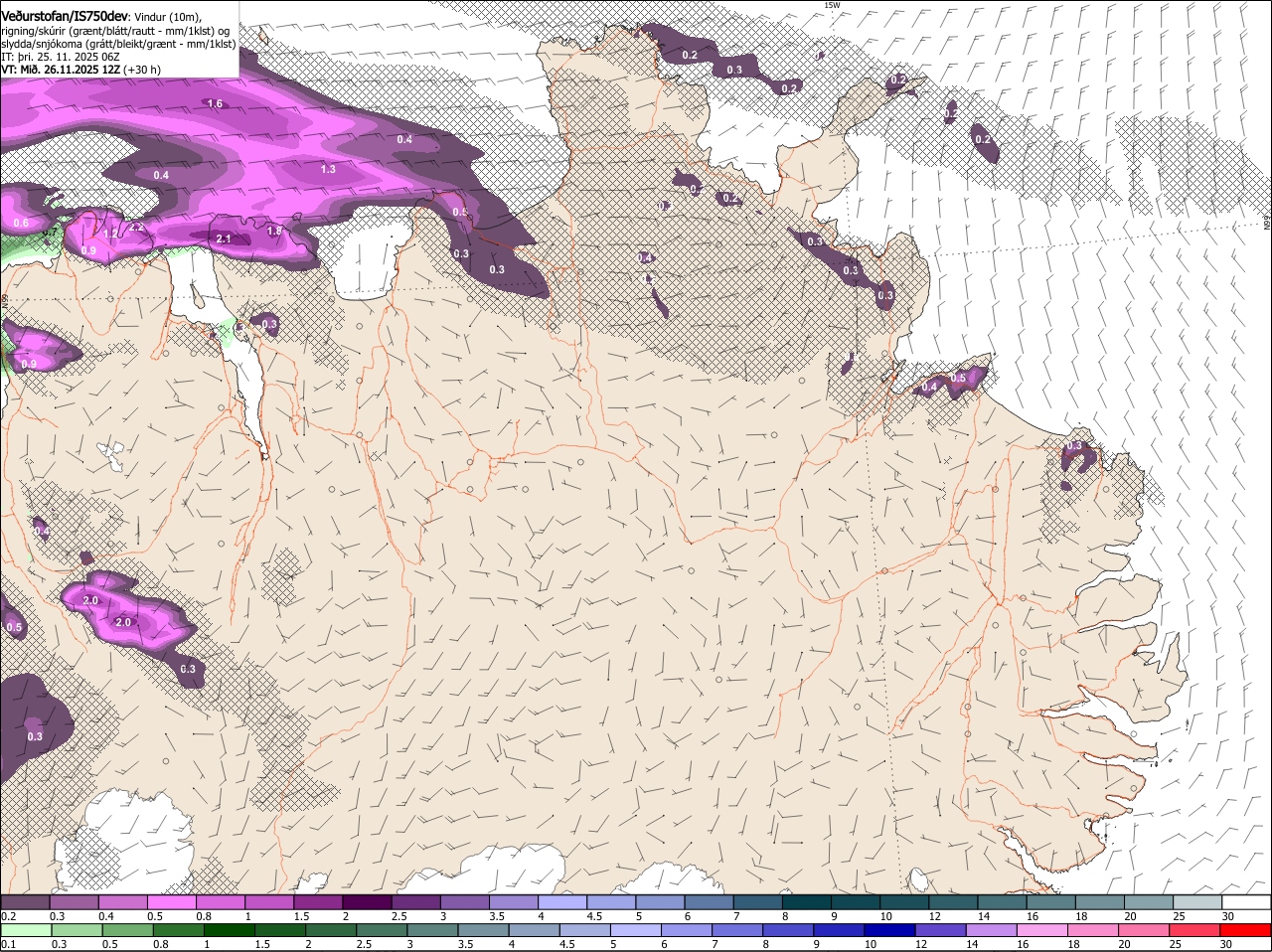Select the darkest teal swatch between 8 and 9
The height and width of the screenshot is (952, 1272).
807,902
